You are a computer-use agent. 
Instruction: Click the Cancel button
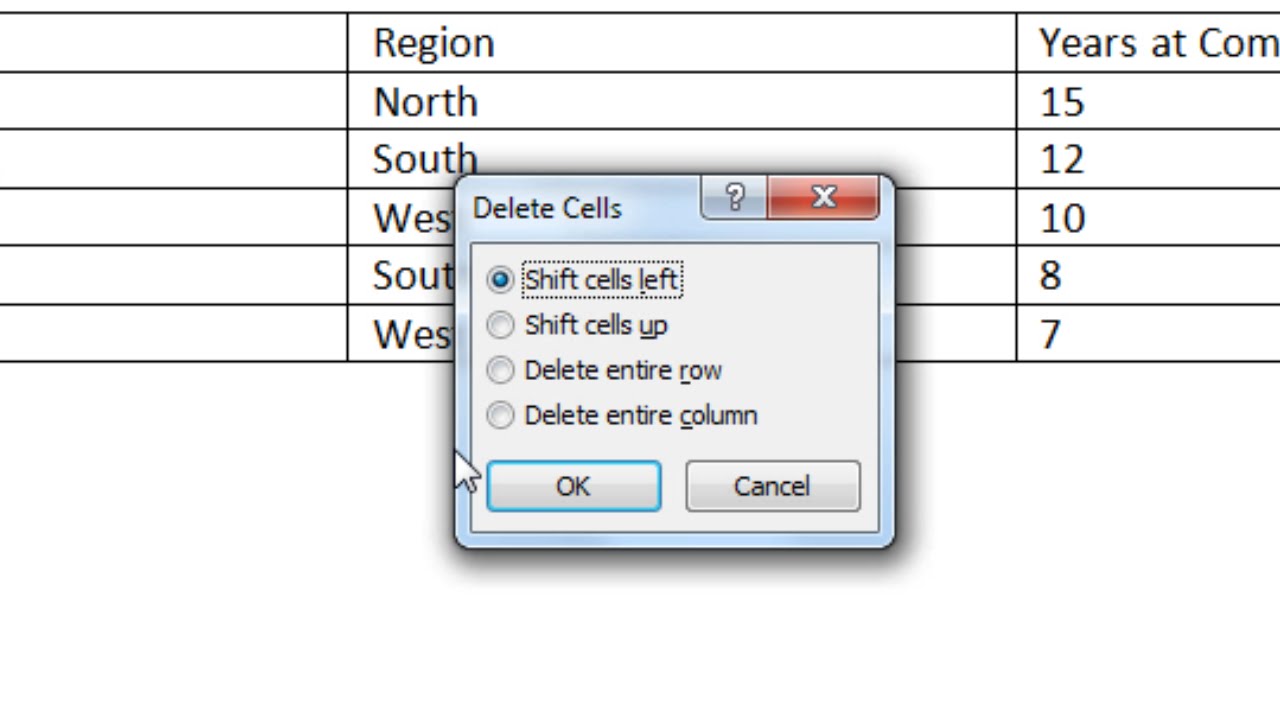(772, 486)
